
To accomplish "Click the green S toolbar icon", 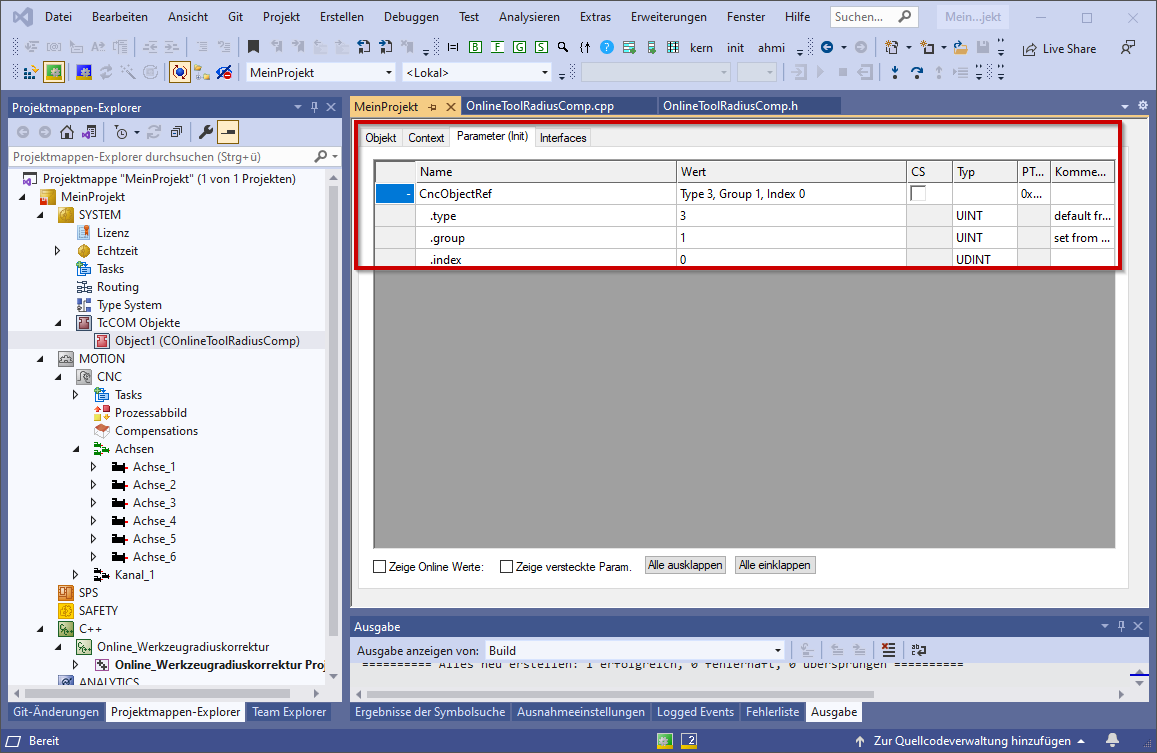I will coord(541,47).
